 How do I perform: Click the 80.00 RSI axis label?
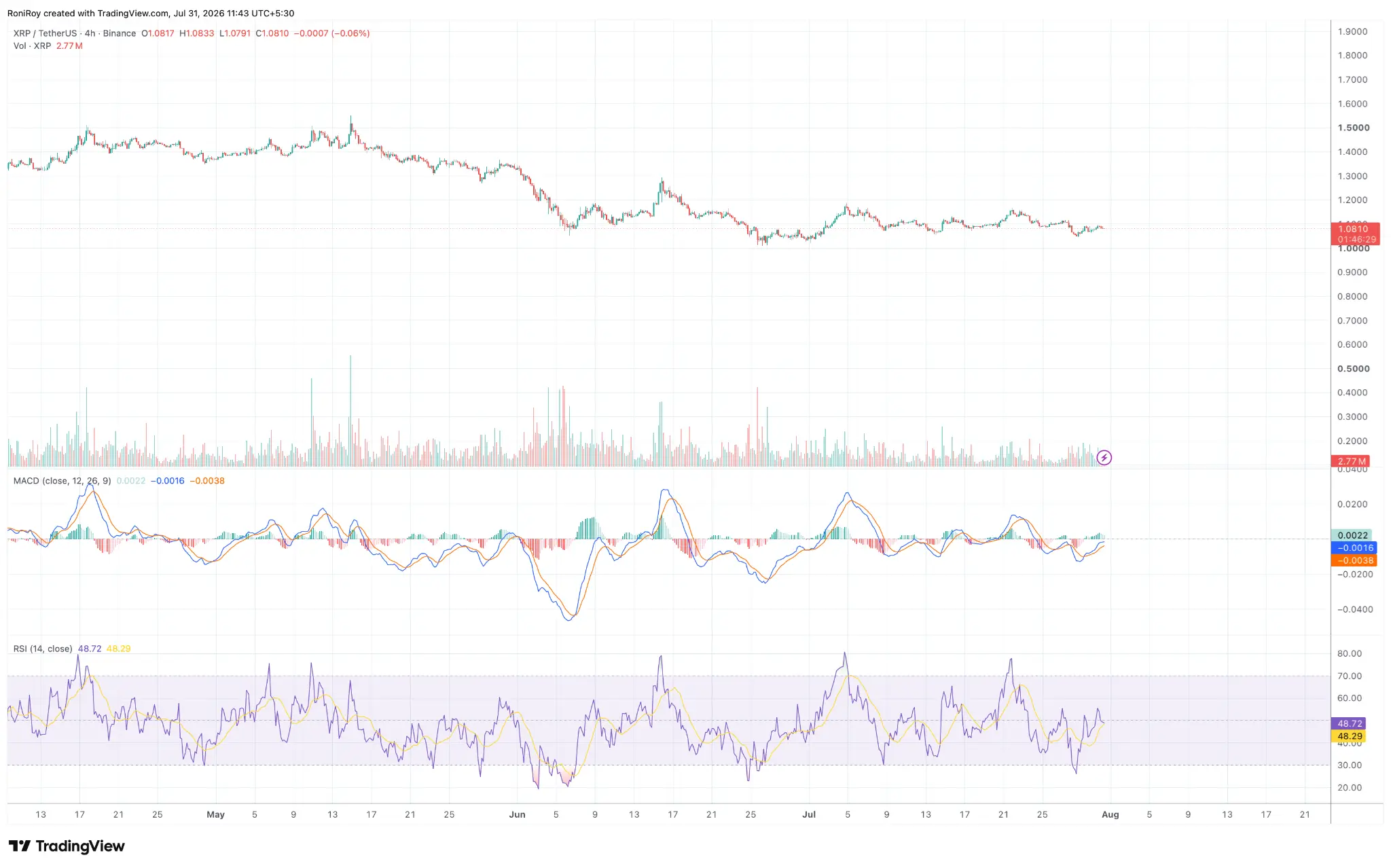[1350, 653]
